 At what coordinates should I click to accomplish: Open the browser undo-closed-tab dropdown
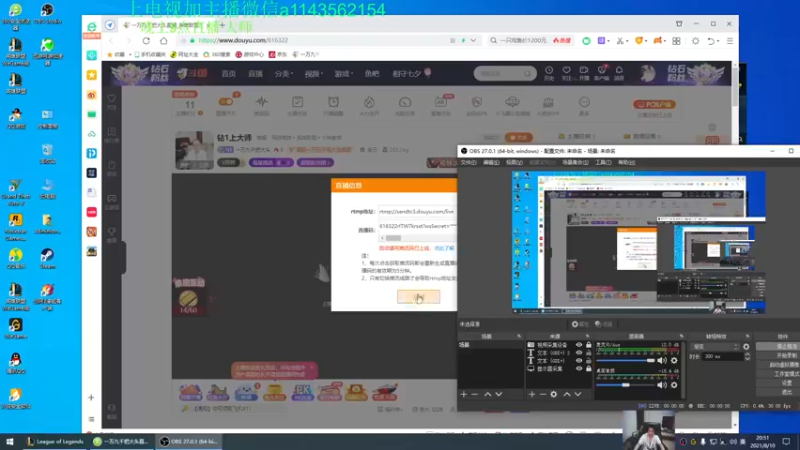(x=712, y=41)
